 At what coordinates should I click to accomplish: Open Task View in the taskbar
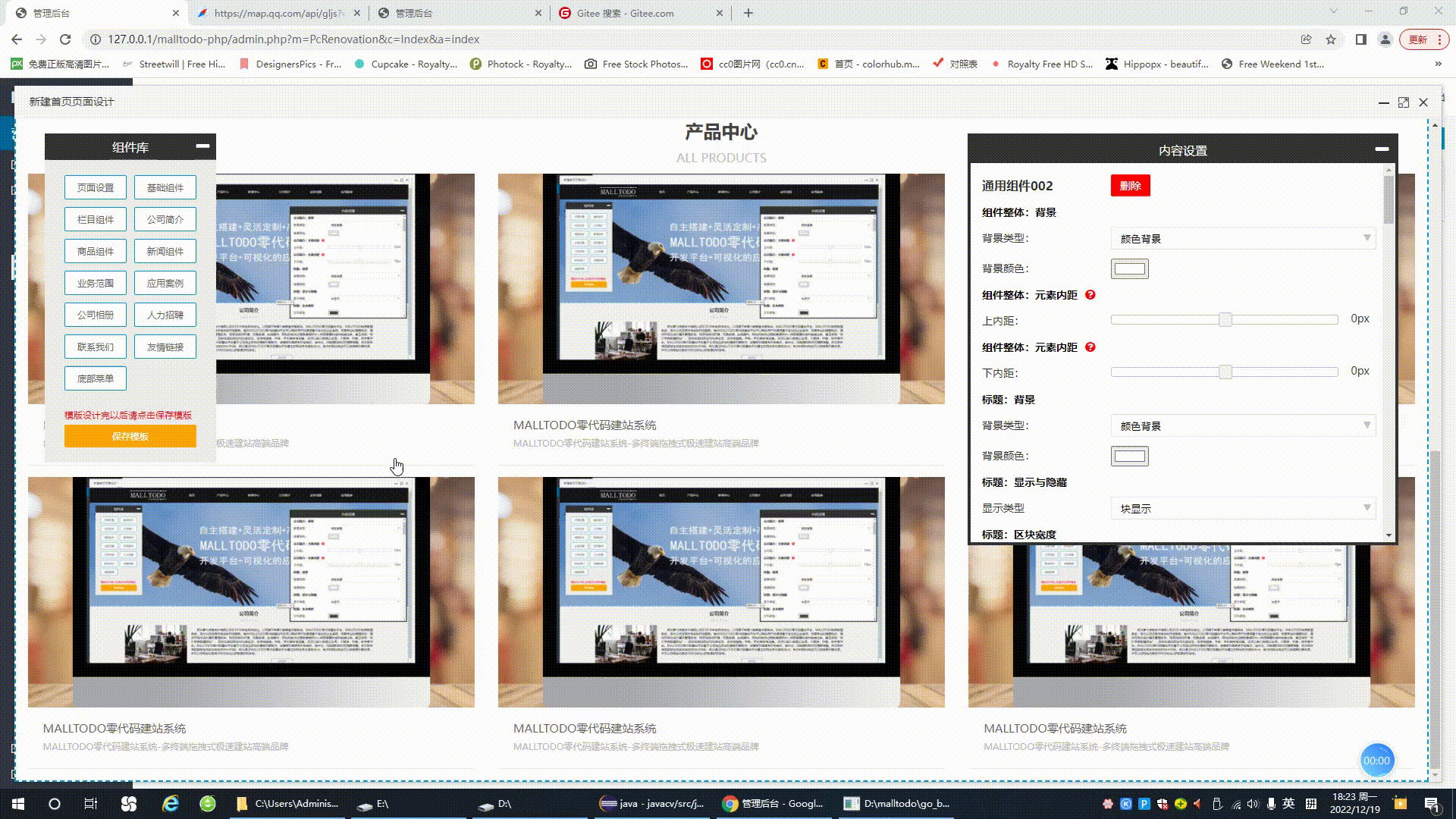[91, 804]
